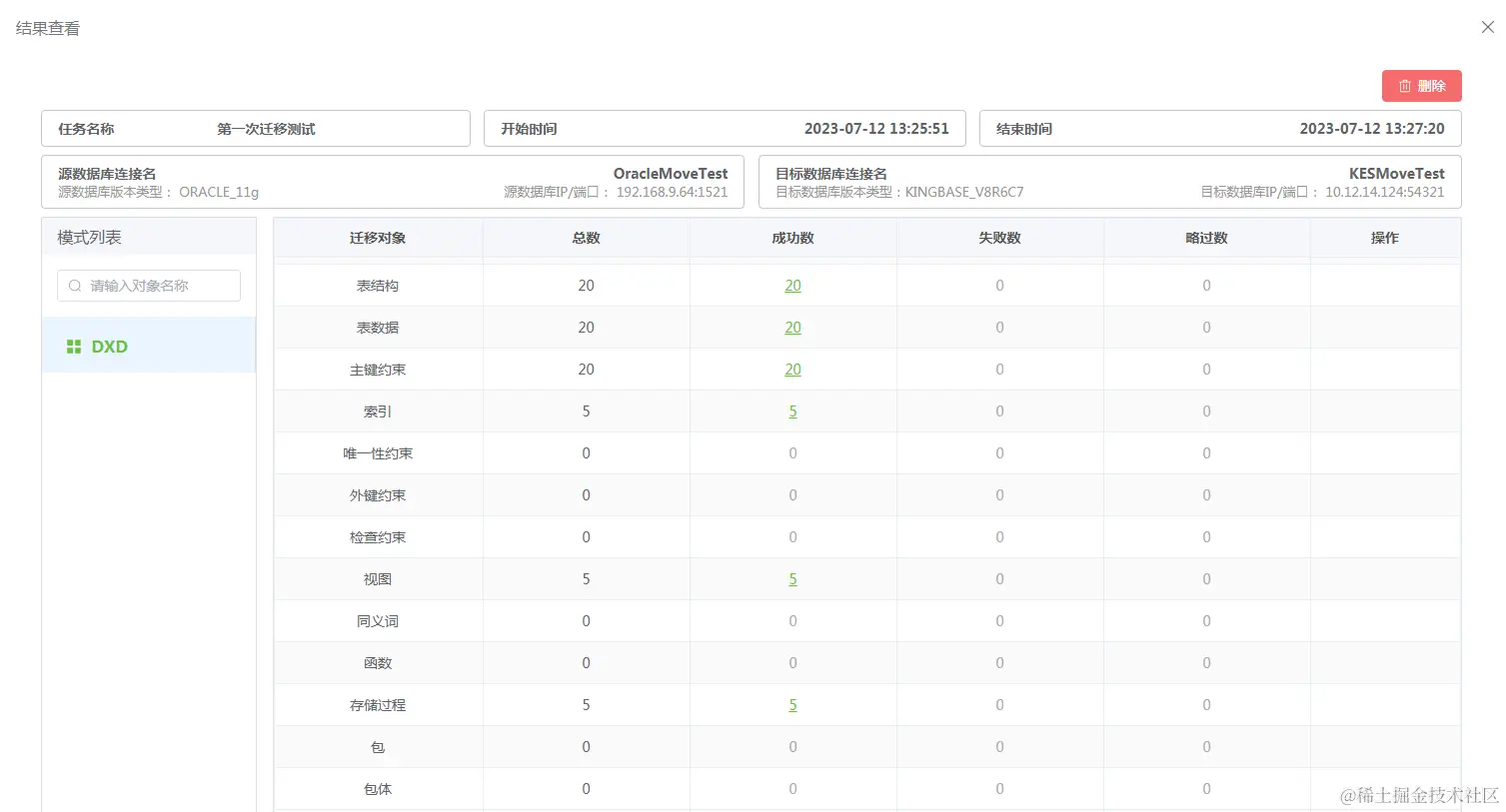The width and height of the screenshot is (1506, 812).
Task: Click the ORACLE_11g version text
Action: (x=219, y=192)
